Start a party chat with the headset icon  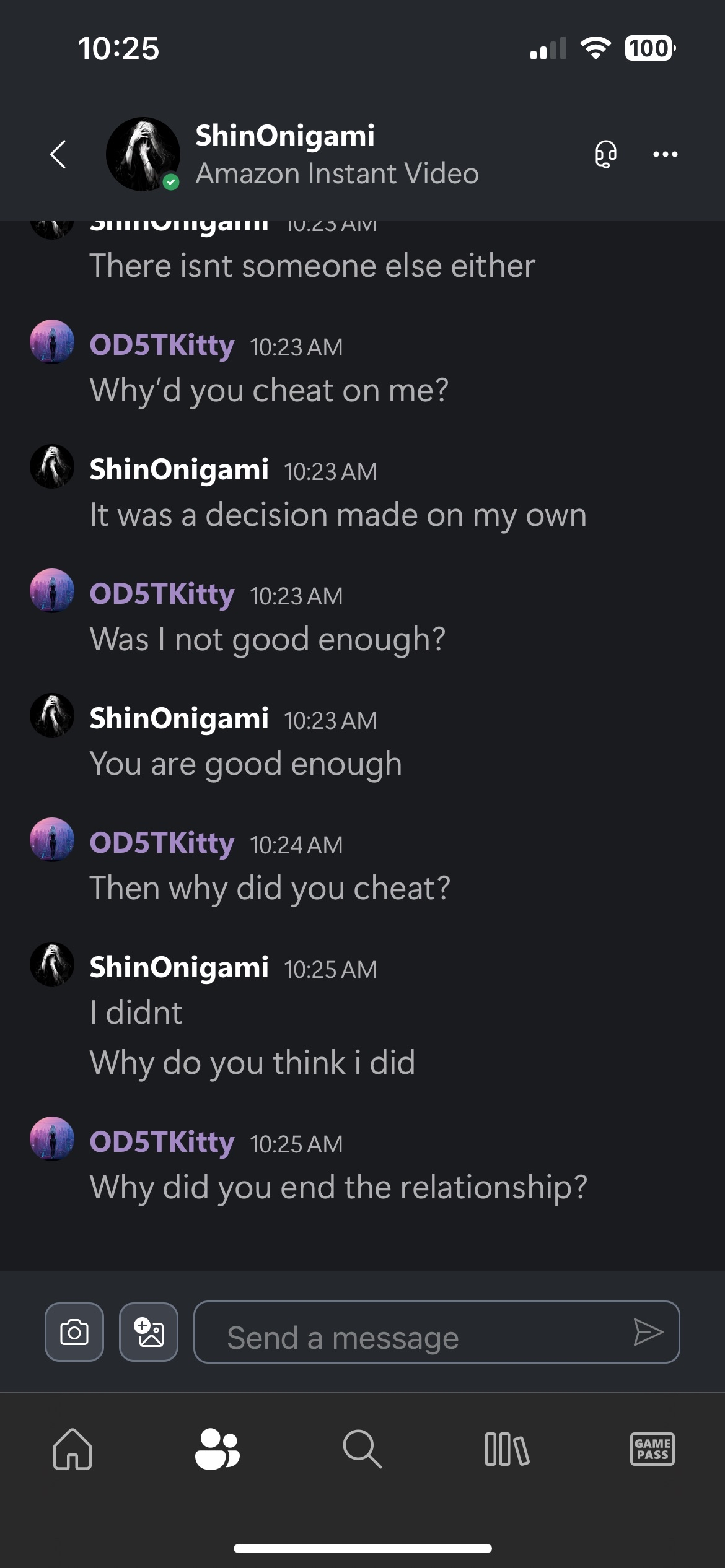[605, 154]
